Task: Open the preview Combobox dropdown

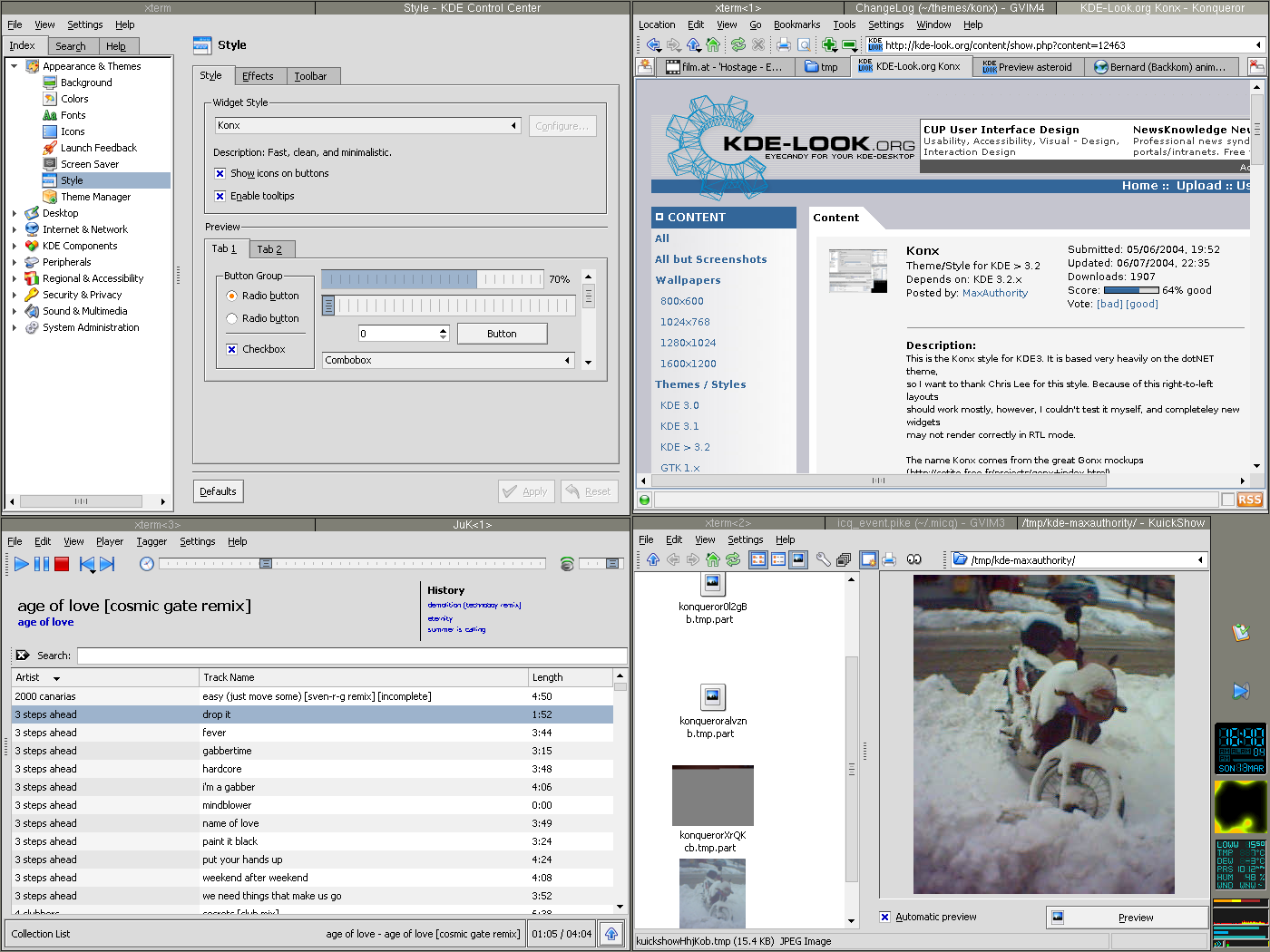Action: [x=449, y=360]
